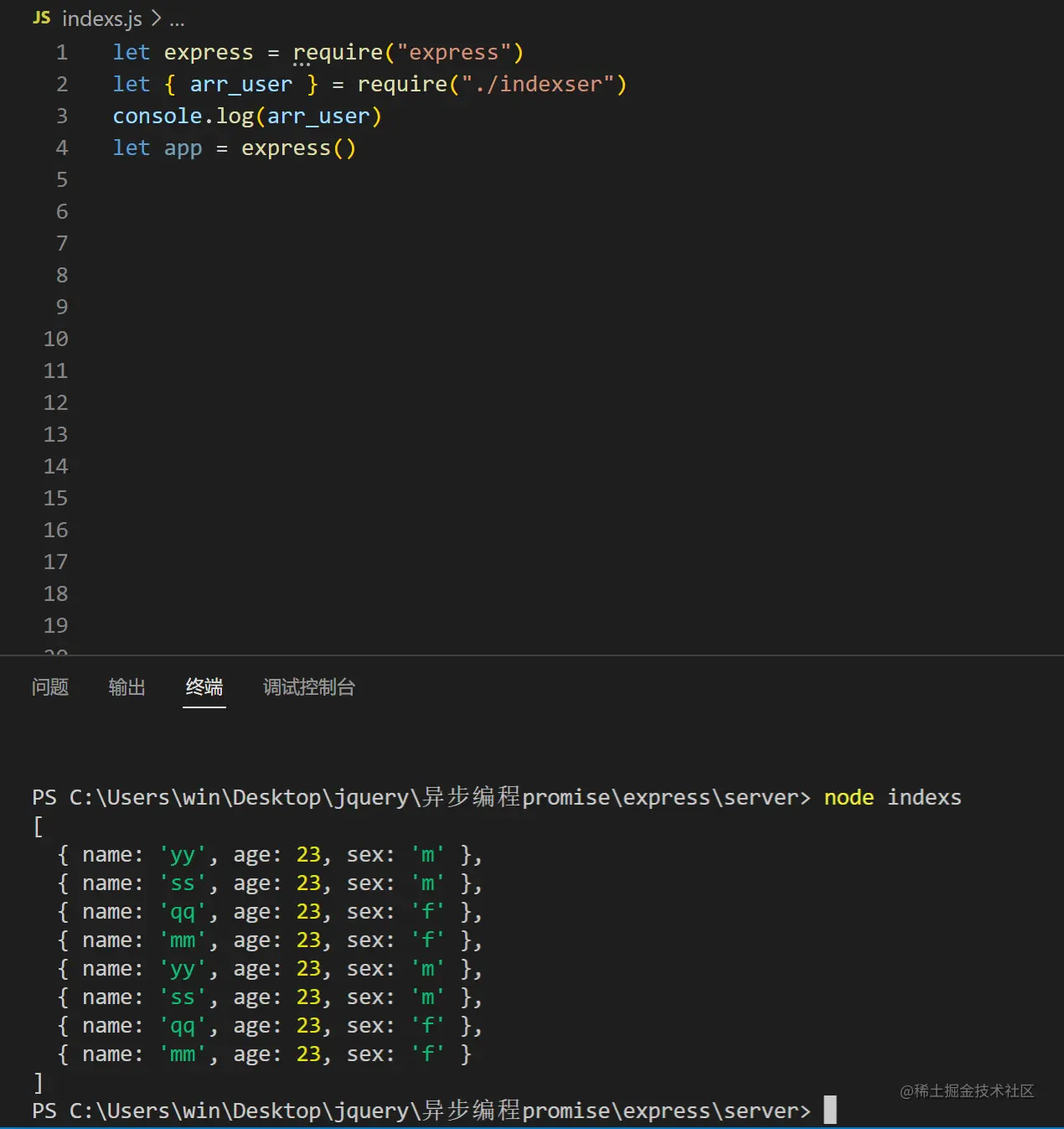This screenshot has width=1064, height=1129.
Task: Show the 调试控制台 tab
Action: coord(309,687)
